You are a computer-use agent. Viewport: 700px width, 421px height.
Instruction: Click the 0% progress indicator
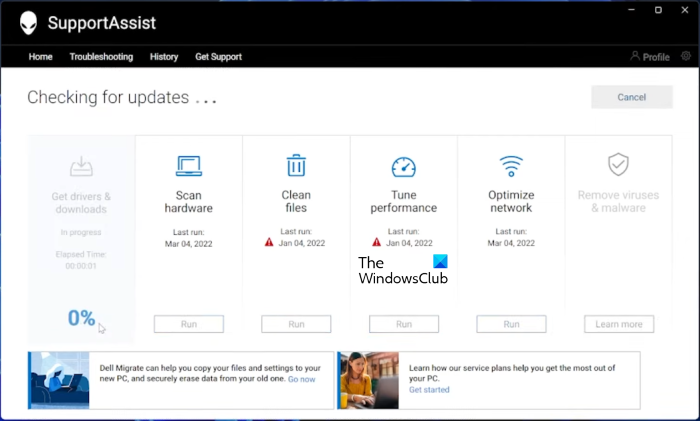click(81, 318)
